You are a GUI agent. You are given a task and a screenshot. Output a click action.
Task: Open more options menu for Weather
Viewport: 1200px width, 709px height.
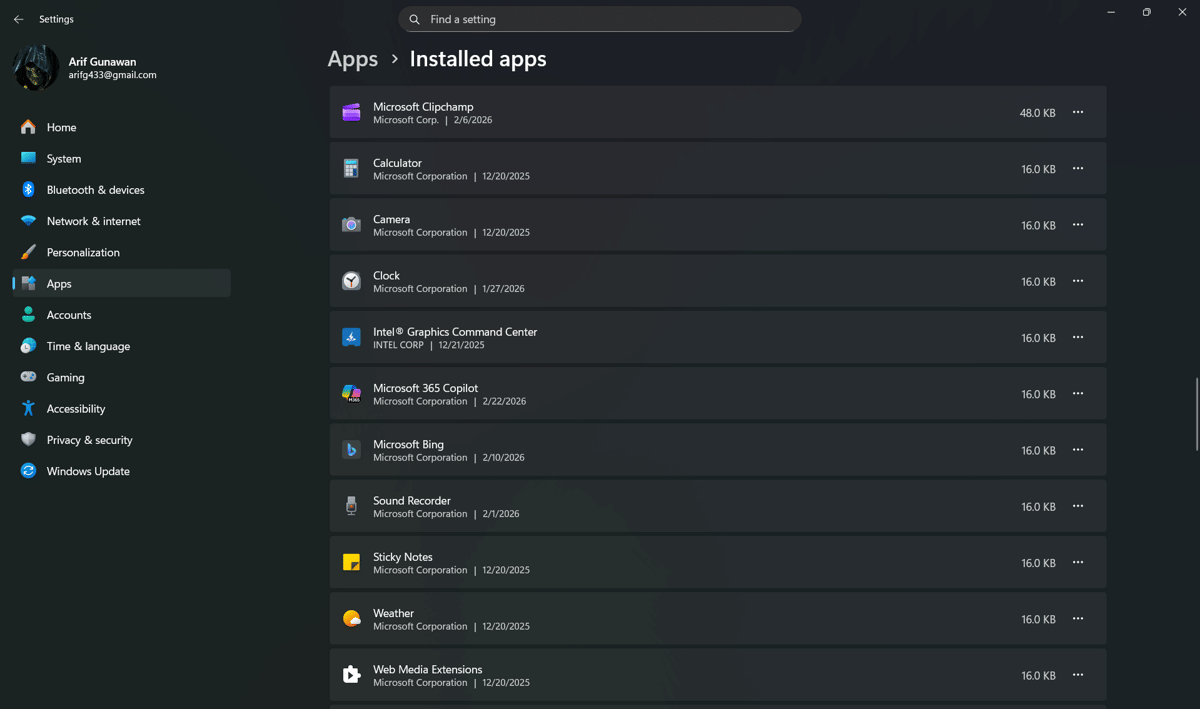[x=1077, y=618]
